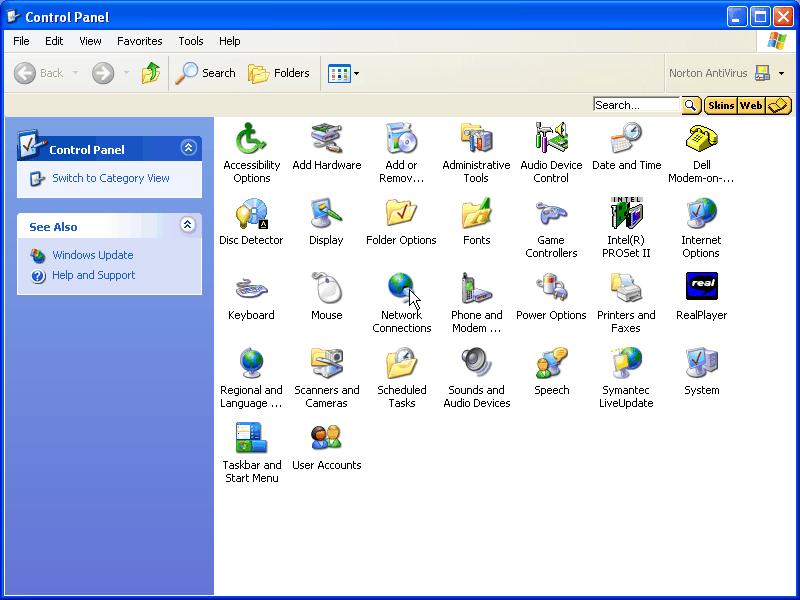Viewport: 800px width, 600px height.
Task: Open the Back history dropdown arrow
Action: pyautogui.click(x=76, y=73)
